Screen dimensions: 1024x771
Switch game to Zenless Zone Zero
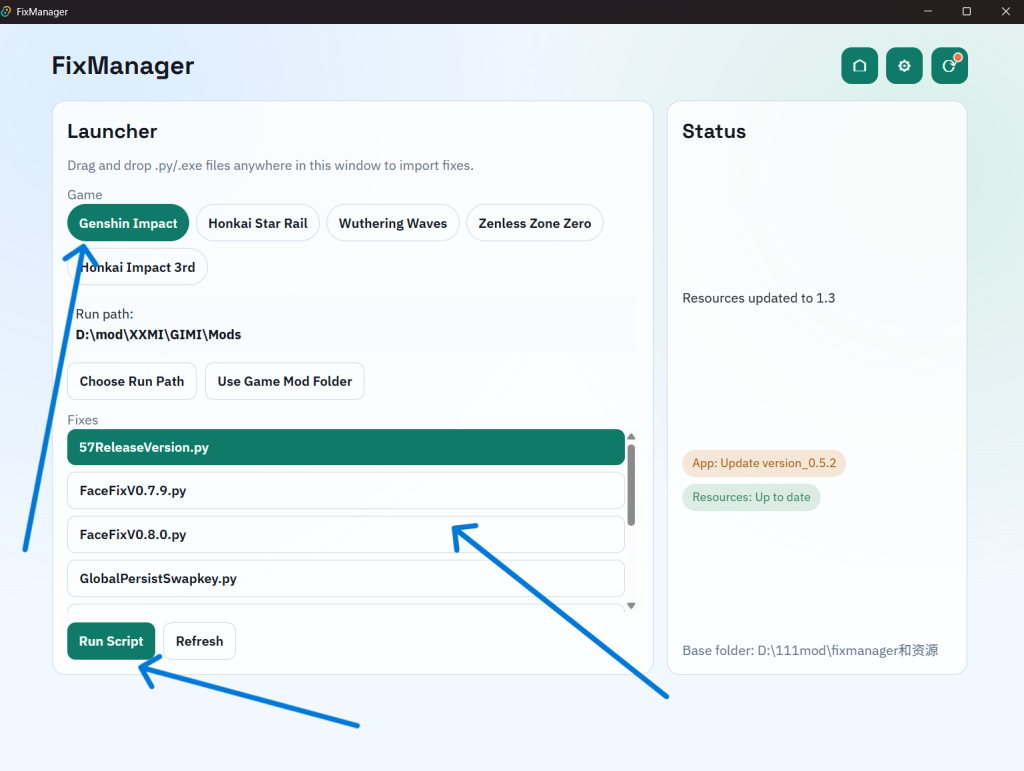534,223
